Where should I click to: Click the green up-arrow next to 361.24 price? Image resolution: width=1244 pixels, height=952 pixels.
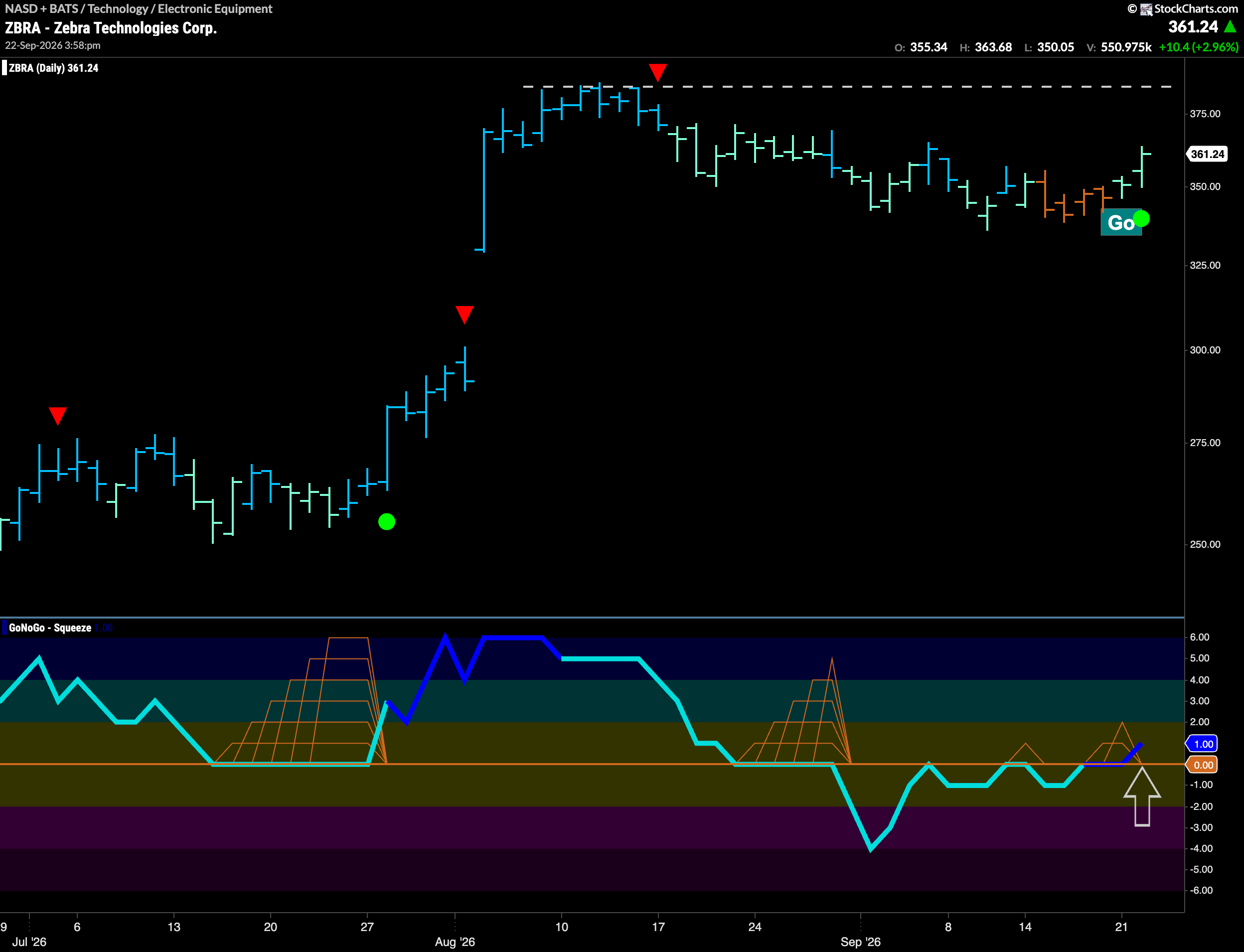1230,26
